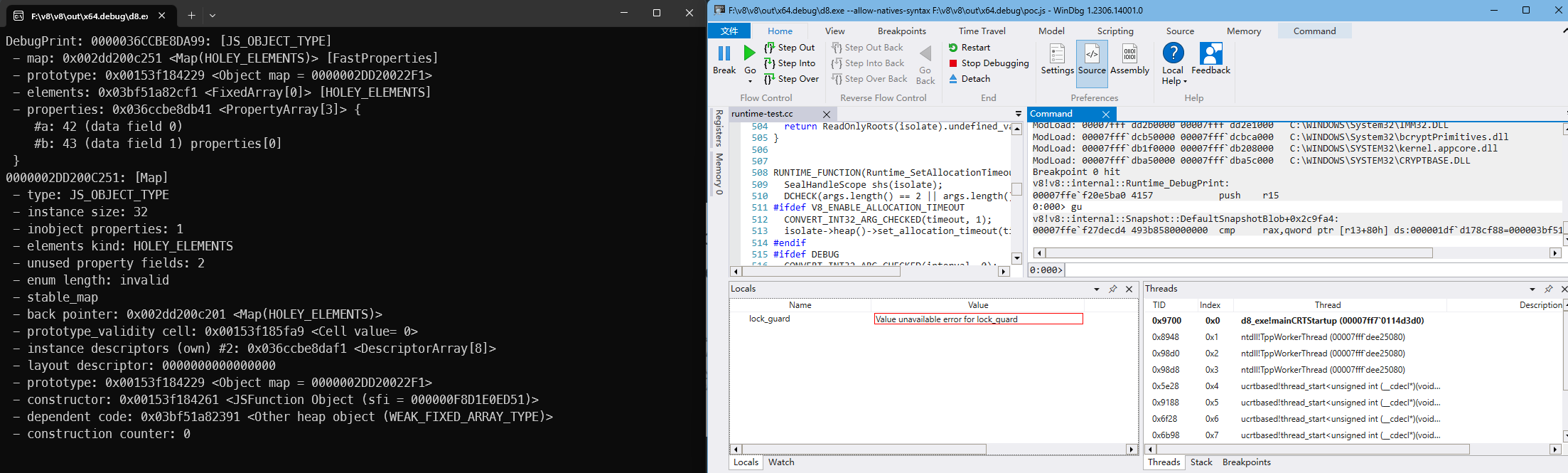Image resolution: width=1568 pixels, height=473 pixels.
Task: Select the Stack tab at bottom
Action: 1201,462
